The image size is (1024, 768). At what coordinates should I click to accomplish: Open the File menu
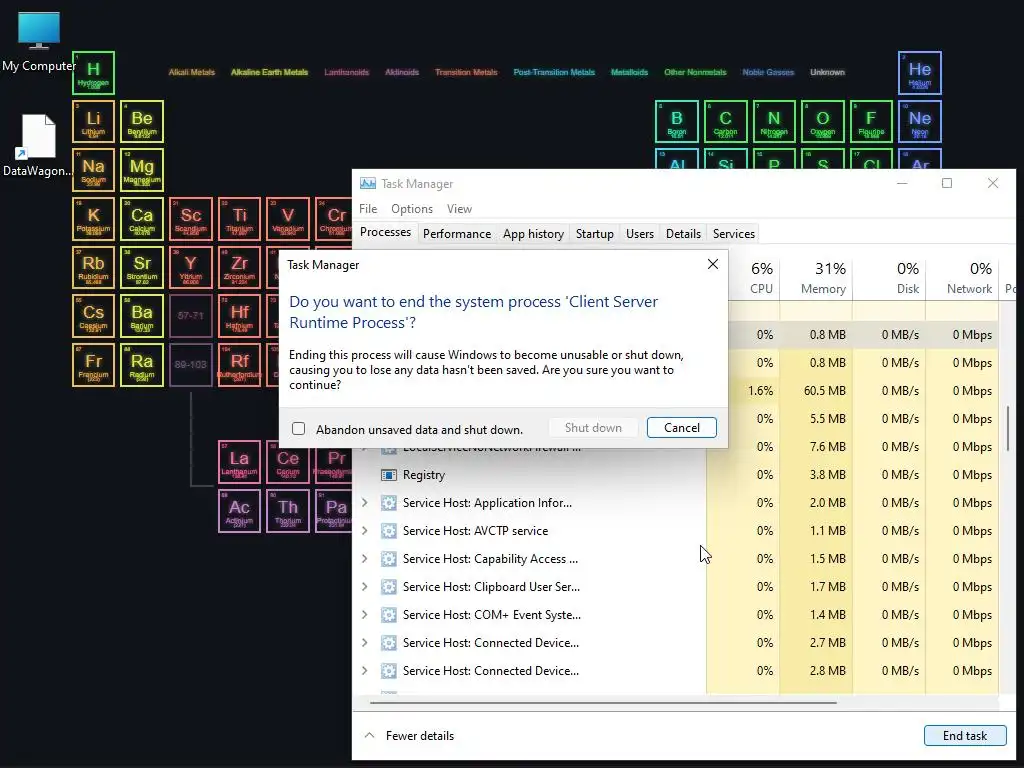tap(368, 209)
